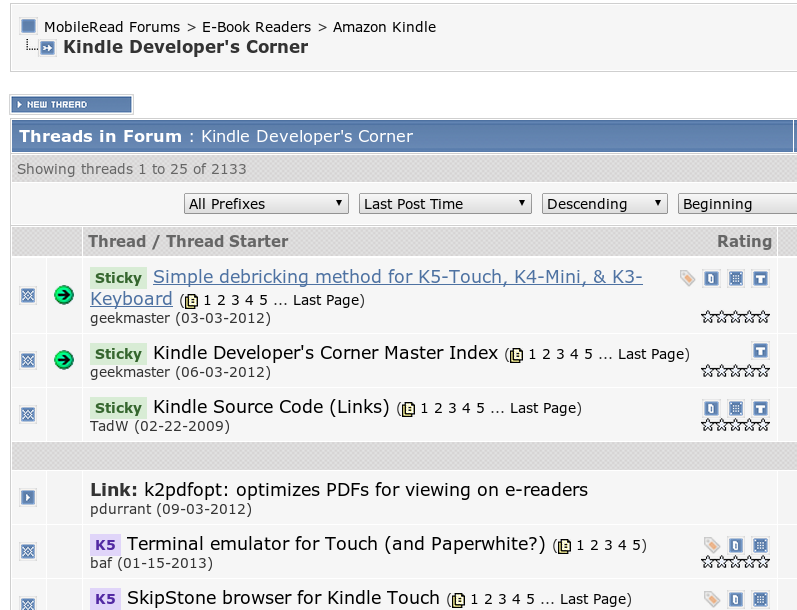
Task: Click the multi-page icon on Kindle Source Code
Action: click(x=408, y=408)
